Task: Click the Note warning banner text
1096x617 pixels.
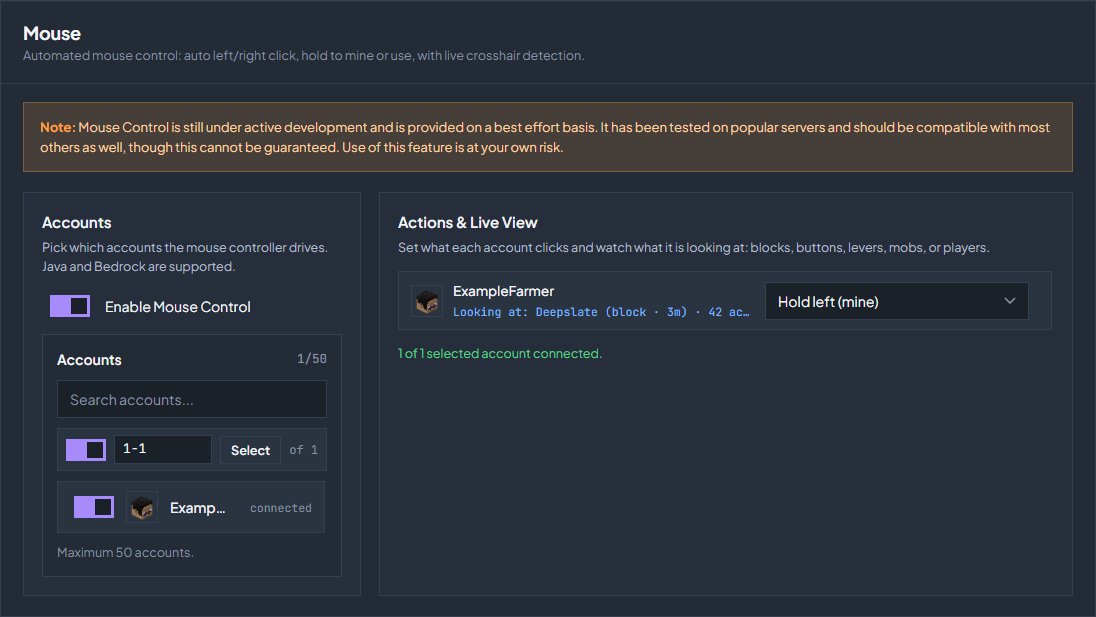Action: coord(545,137)
